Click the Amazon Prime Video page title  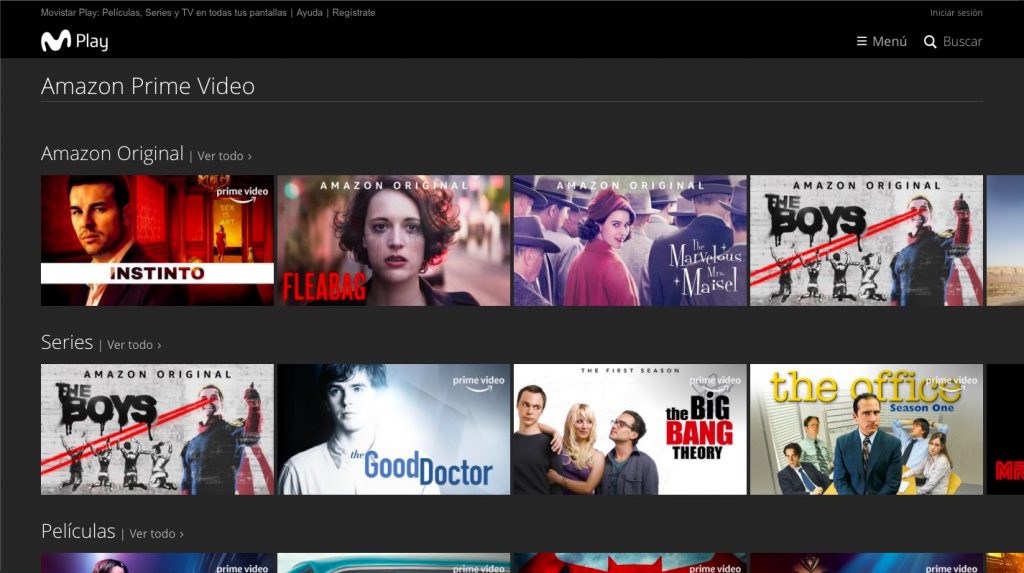[148, 86]
